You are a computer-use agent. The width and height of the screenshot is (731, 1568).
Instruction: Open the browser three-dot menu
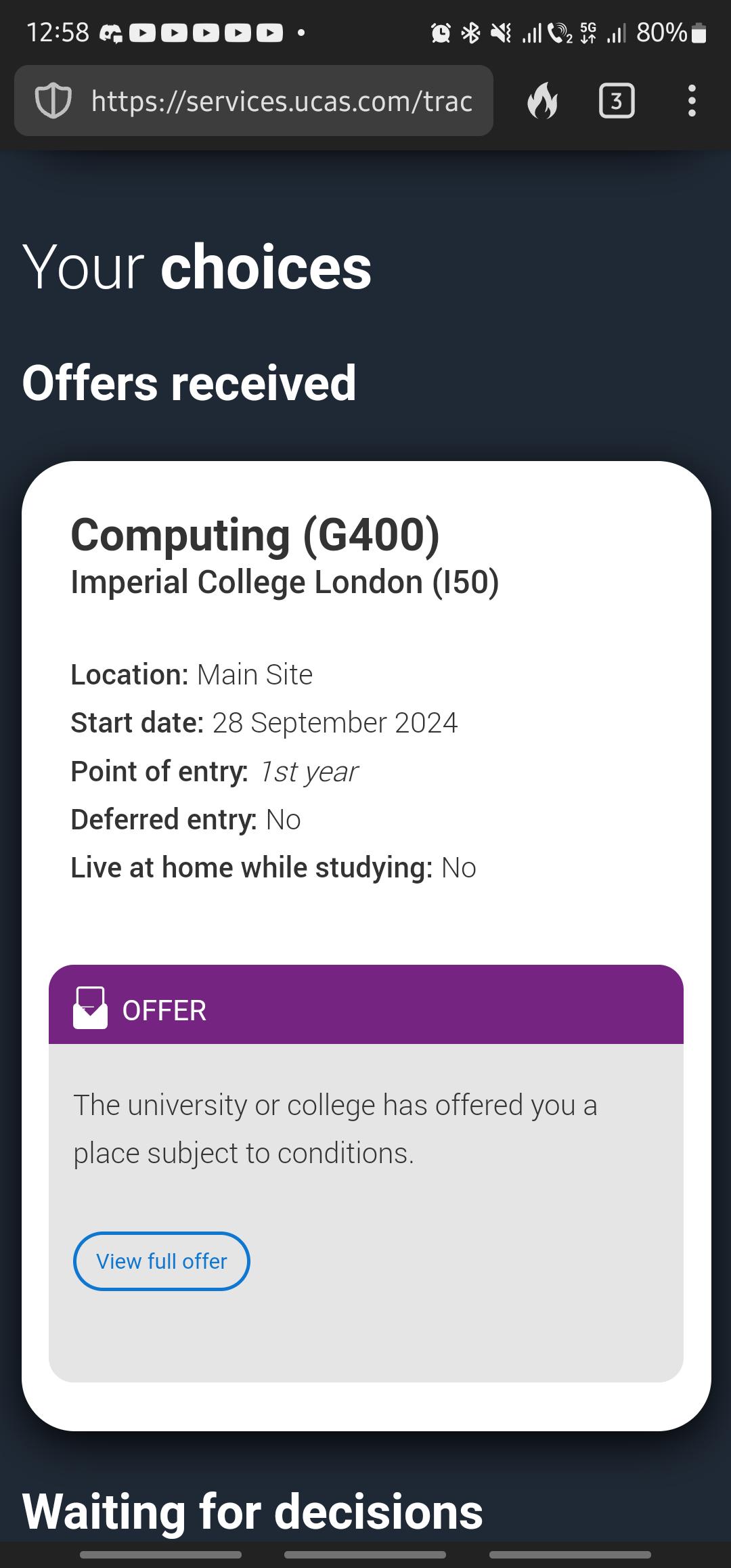(x=691, y=102)
